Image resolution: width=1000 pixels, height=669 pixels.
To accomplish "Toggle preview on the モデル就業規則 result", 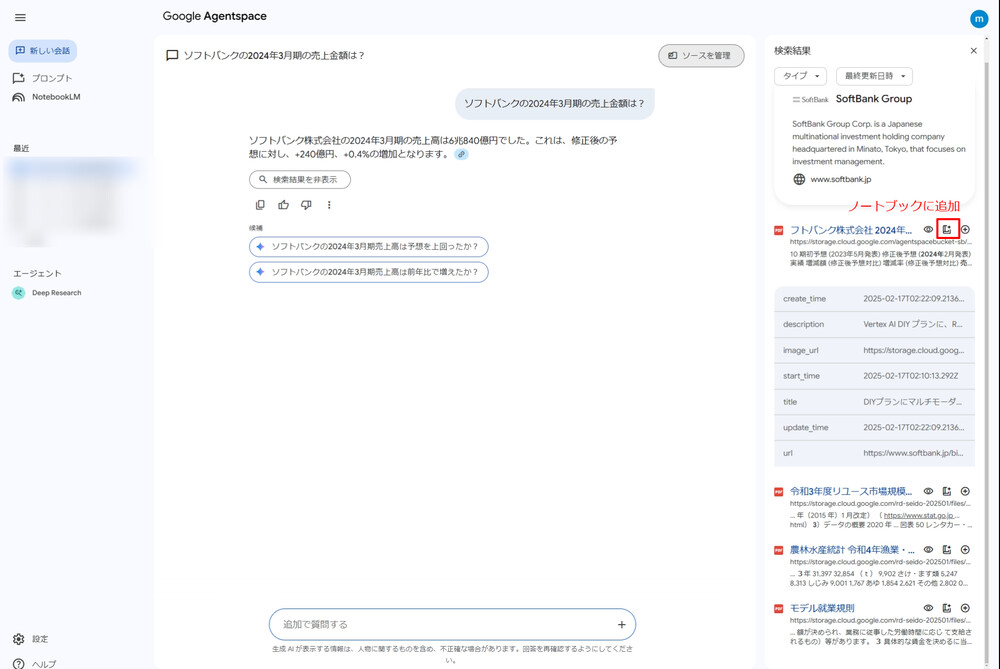I will 928,608.
